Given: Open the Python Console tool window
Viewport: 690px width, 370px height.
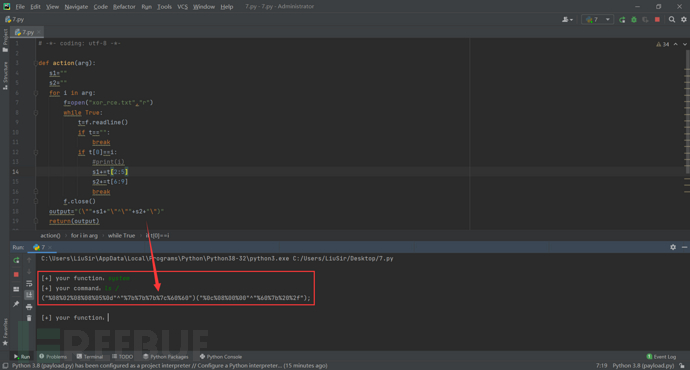Looking at the screenshot, I should click(221, 356).
